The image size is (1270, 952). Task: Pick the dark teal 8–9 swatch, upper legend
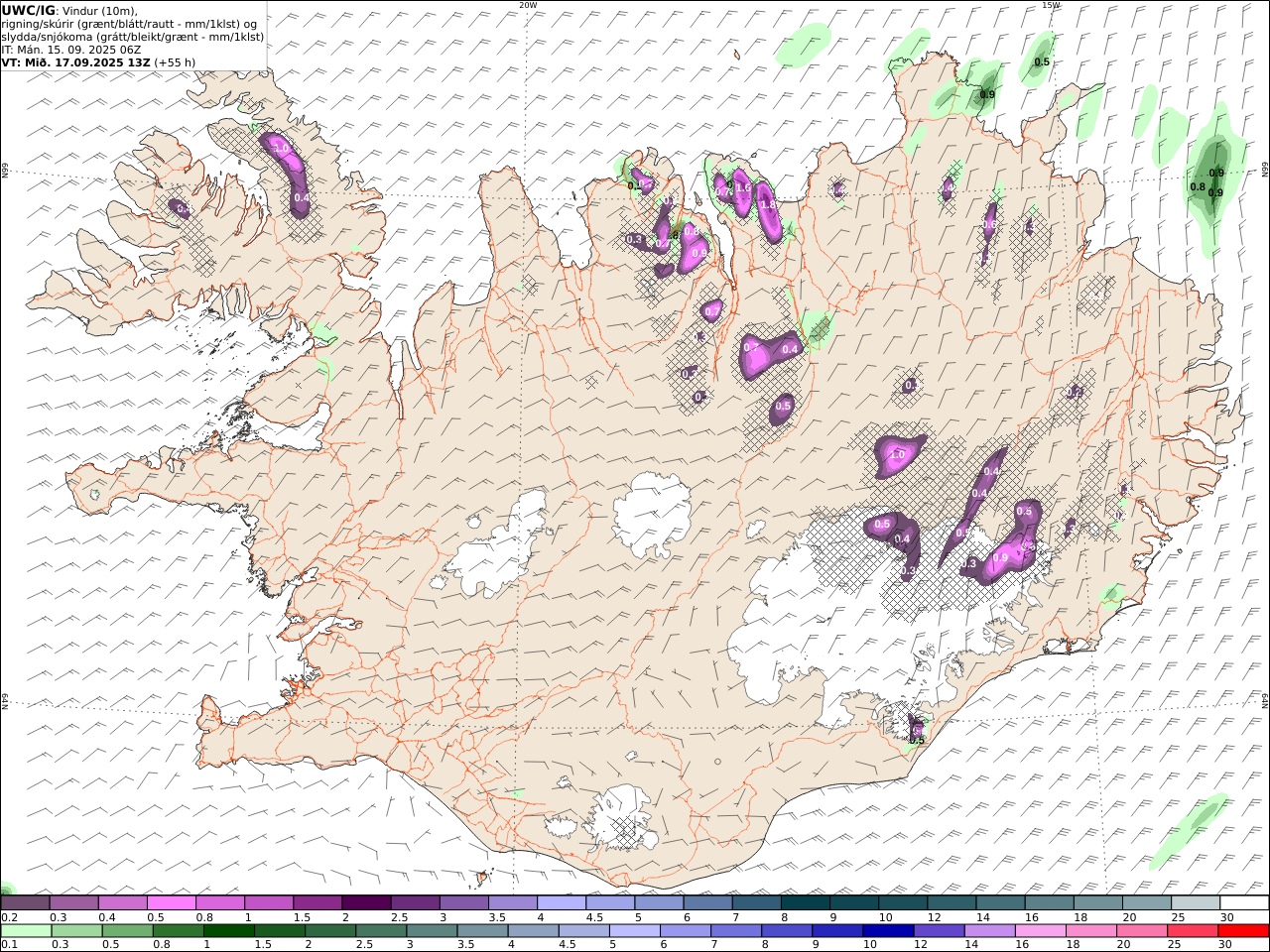(804, 902)
